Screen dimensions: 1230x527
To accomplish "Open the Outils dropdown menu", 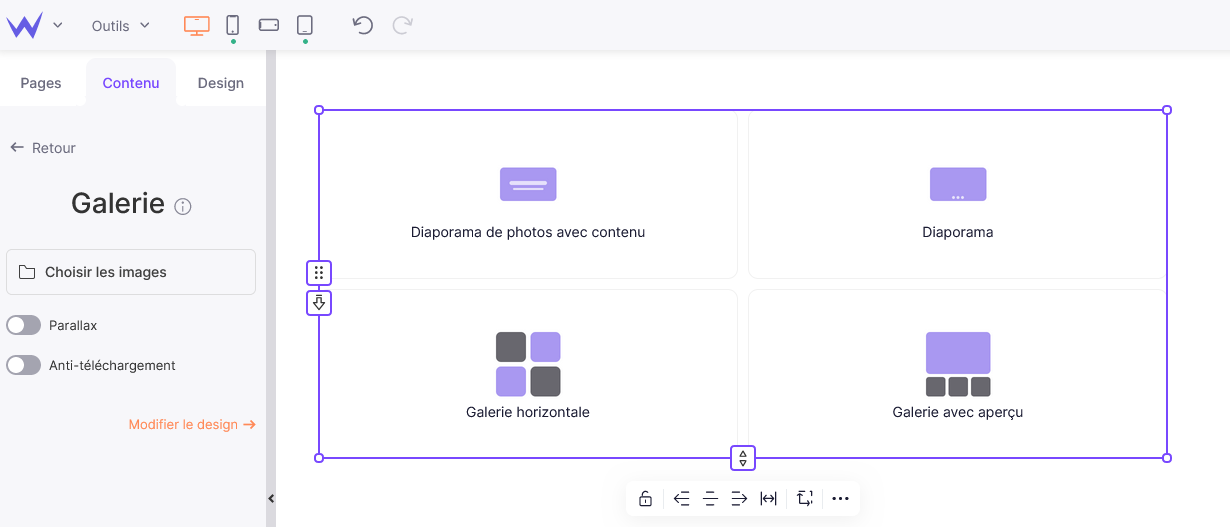I will tap(120, 26).
